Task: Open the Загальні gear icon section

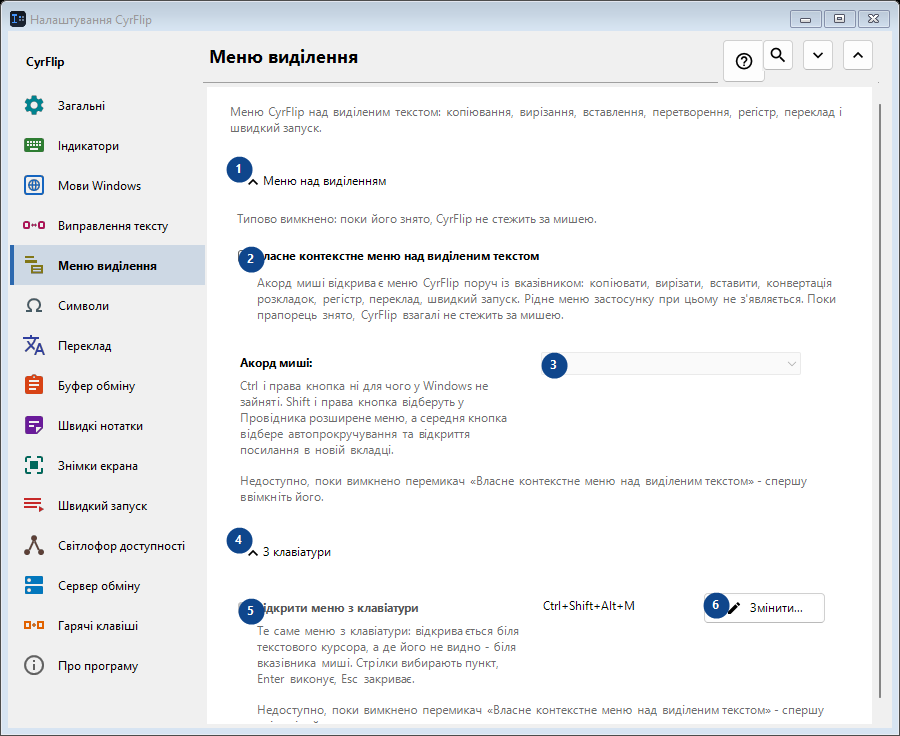Action: [x=34, y=106]
